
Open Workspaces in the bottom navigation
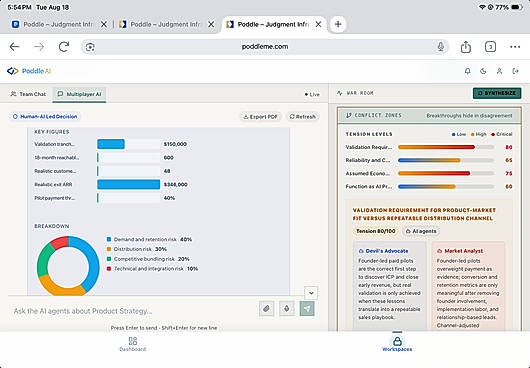pos(397,344)
